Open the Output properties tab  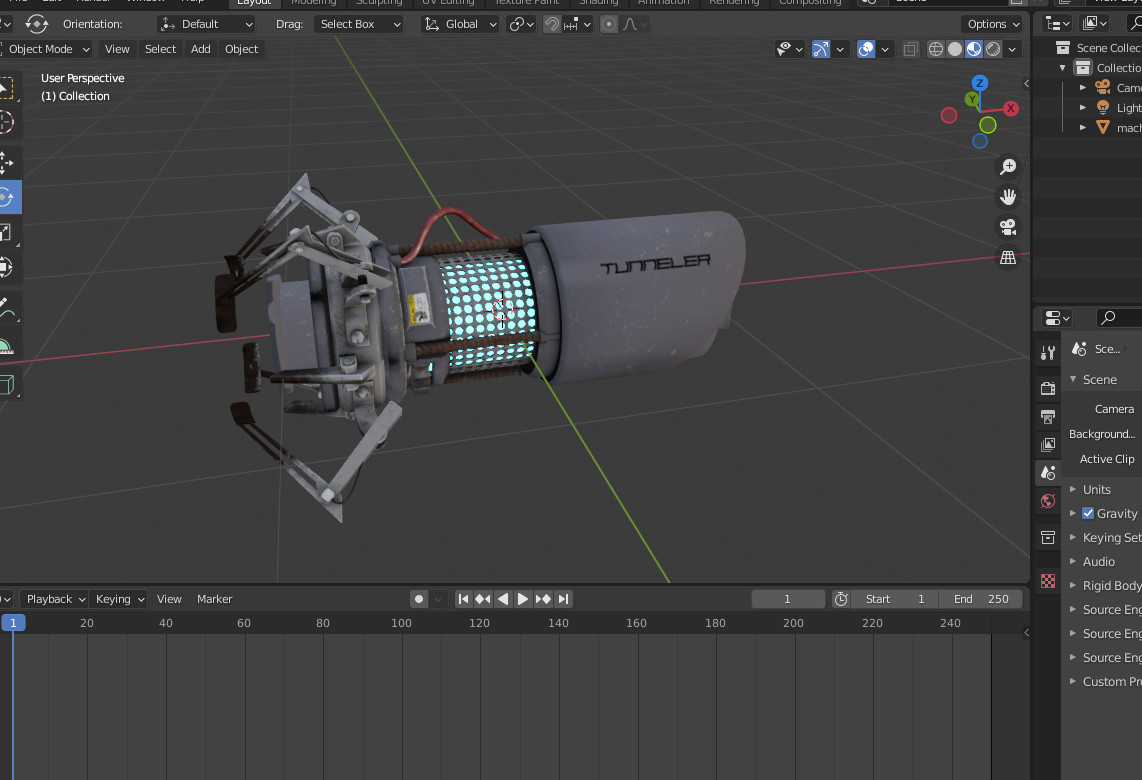point(1047,416)
